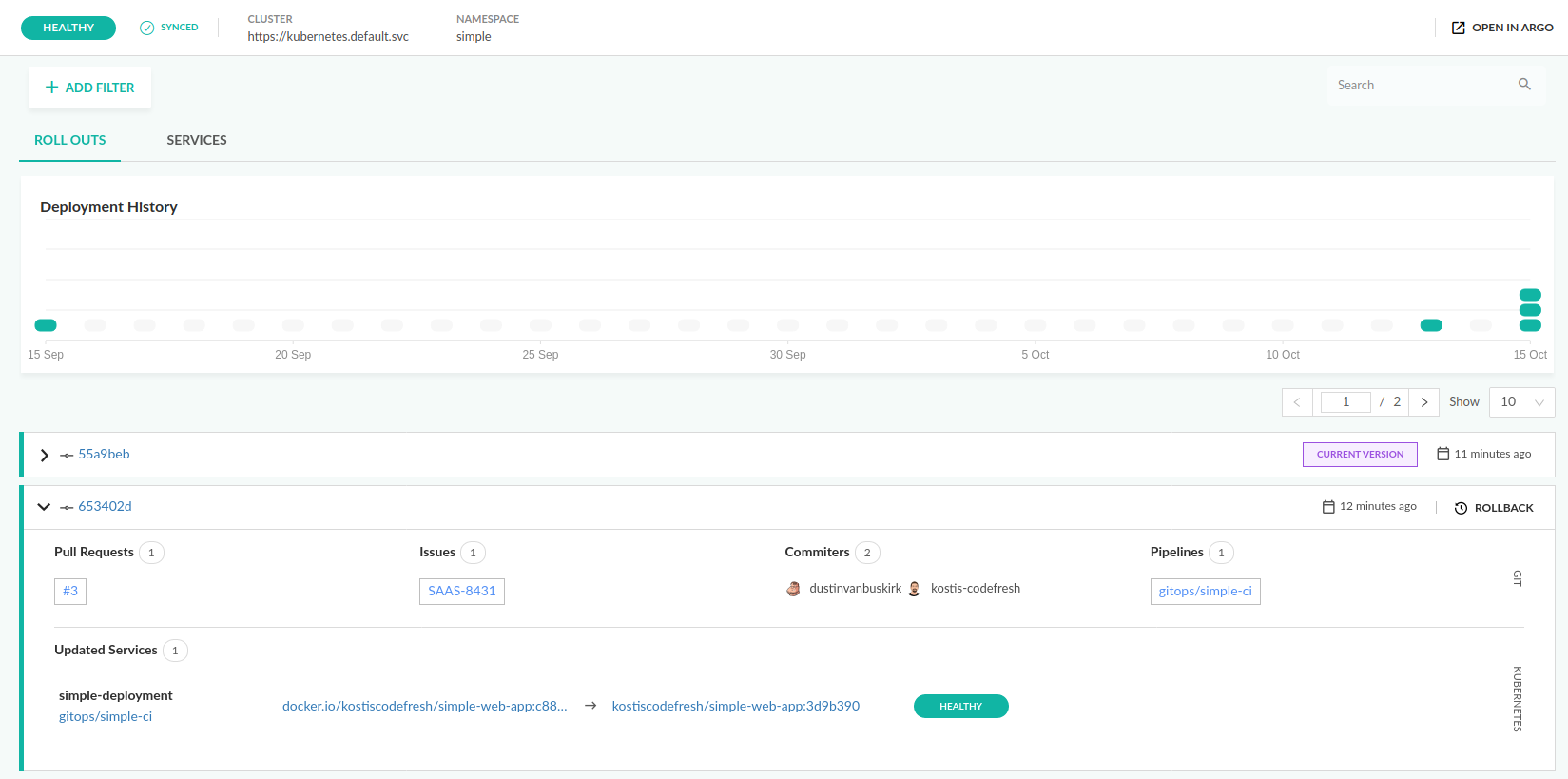Select the Roll Outs tab

70,140
